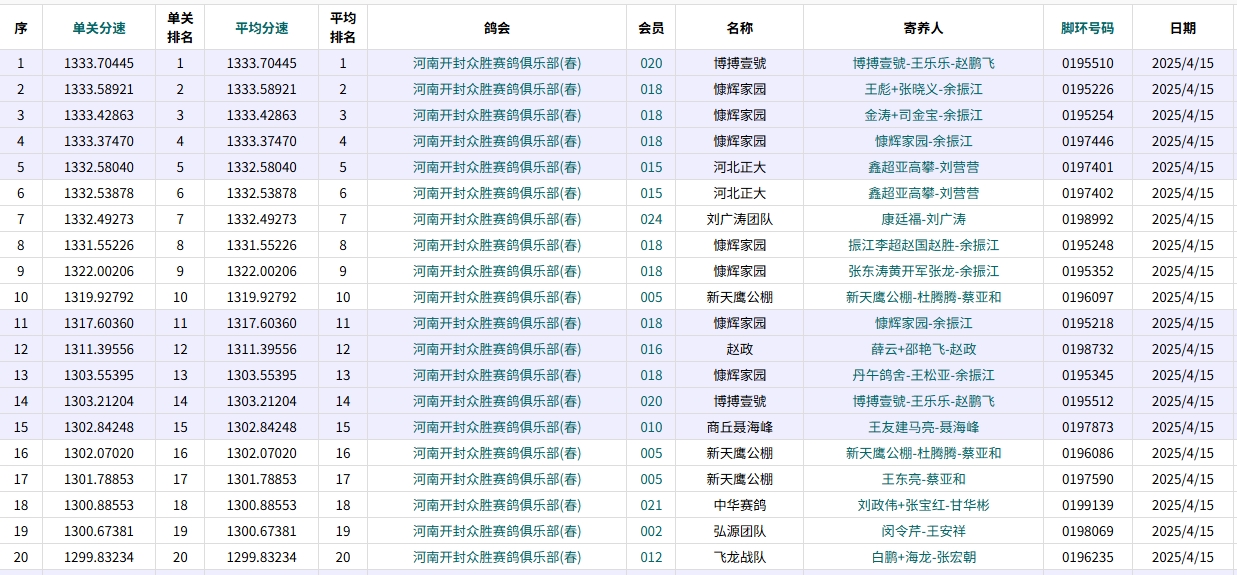Open member 015 link in row 5
Screen dimensions: 1237x575
coord(651,167)
